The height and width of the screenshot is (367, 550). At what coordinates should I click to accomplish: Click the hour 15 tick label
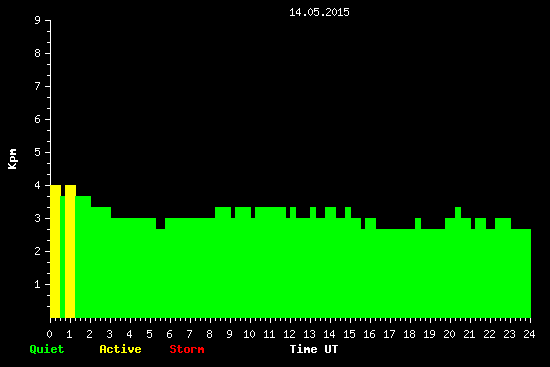pos(349,334)
